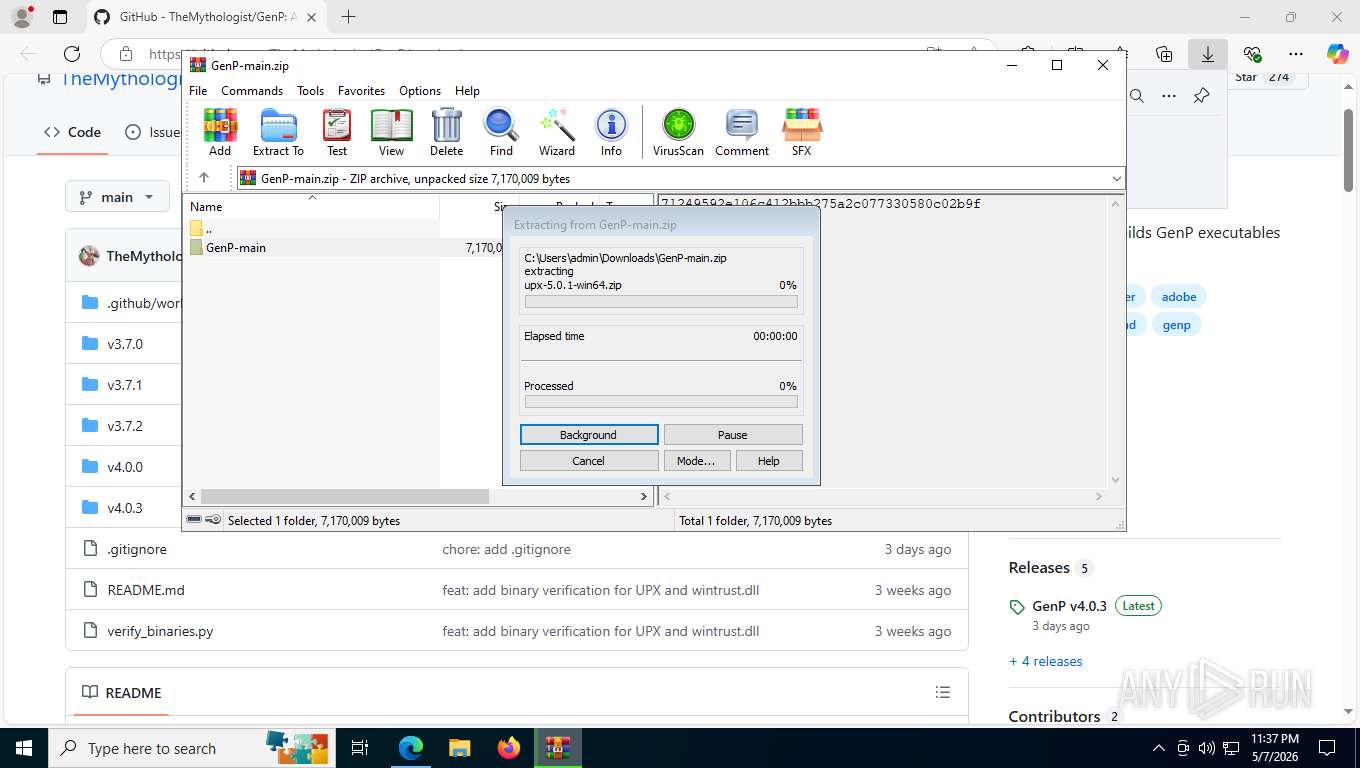Open WinRAR Options menu
This screenshot has height=768, width=1360.
(420, 90)
